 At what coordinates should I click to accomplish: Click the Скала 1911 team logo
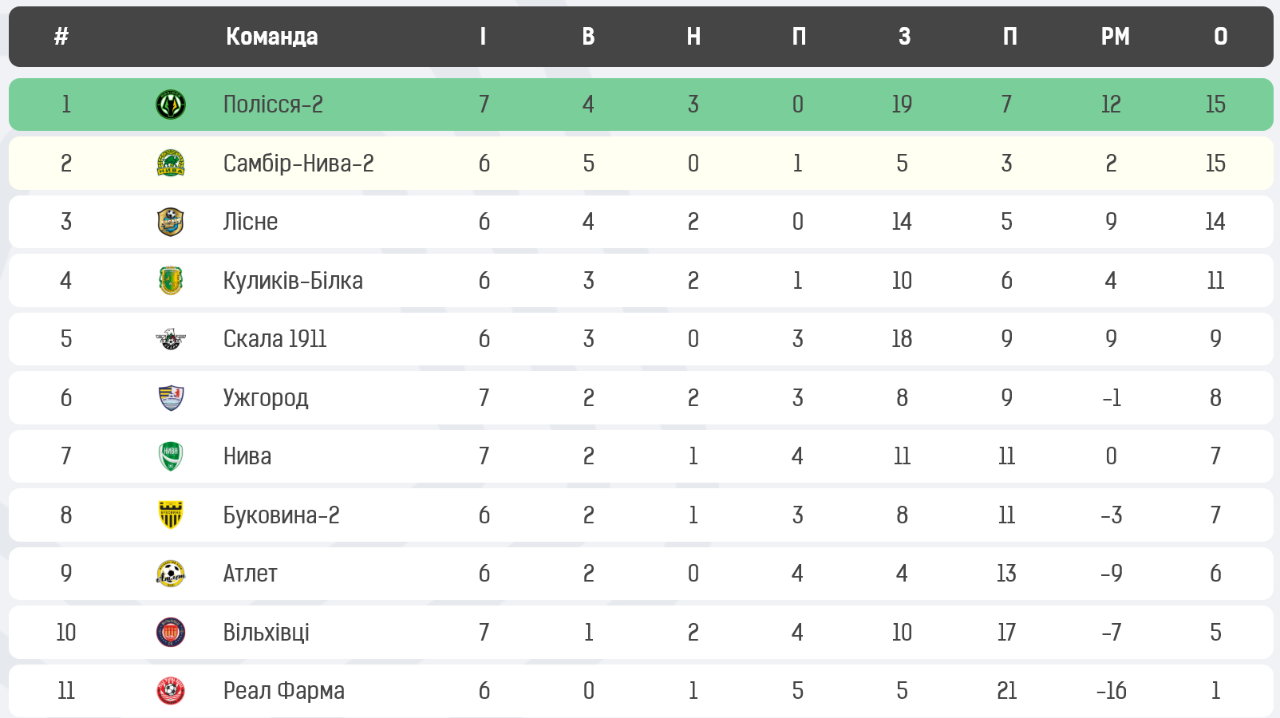pos(171,339)
